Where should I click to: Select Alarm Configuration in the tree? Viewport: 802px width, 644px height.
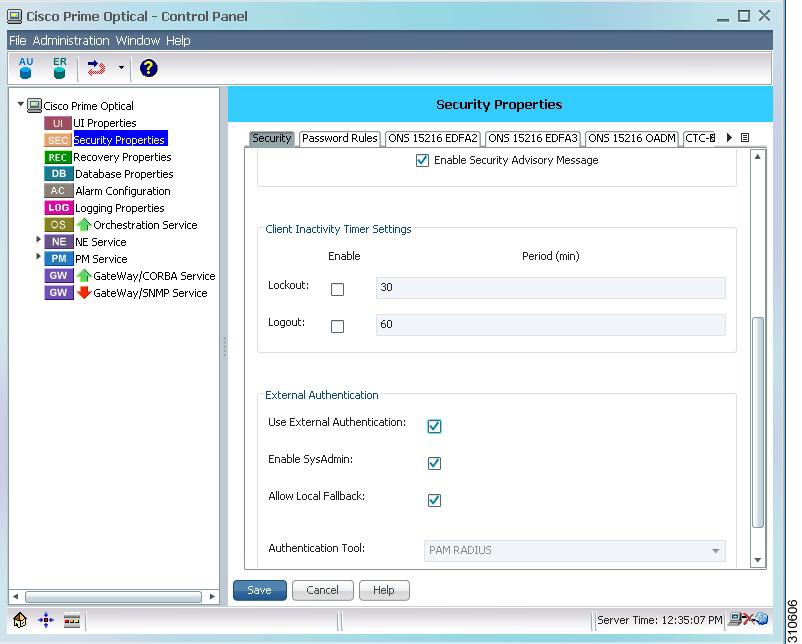tap(123, 191)
